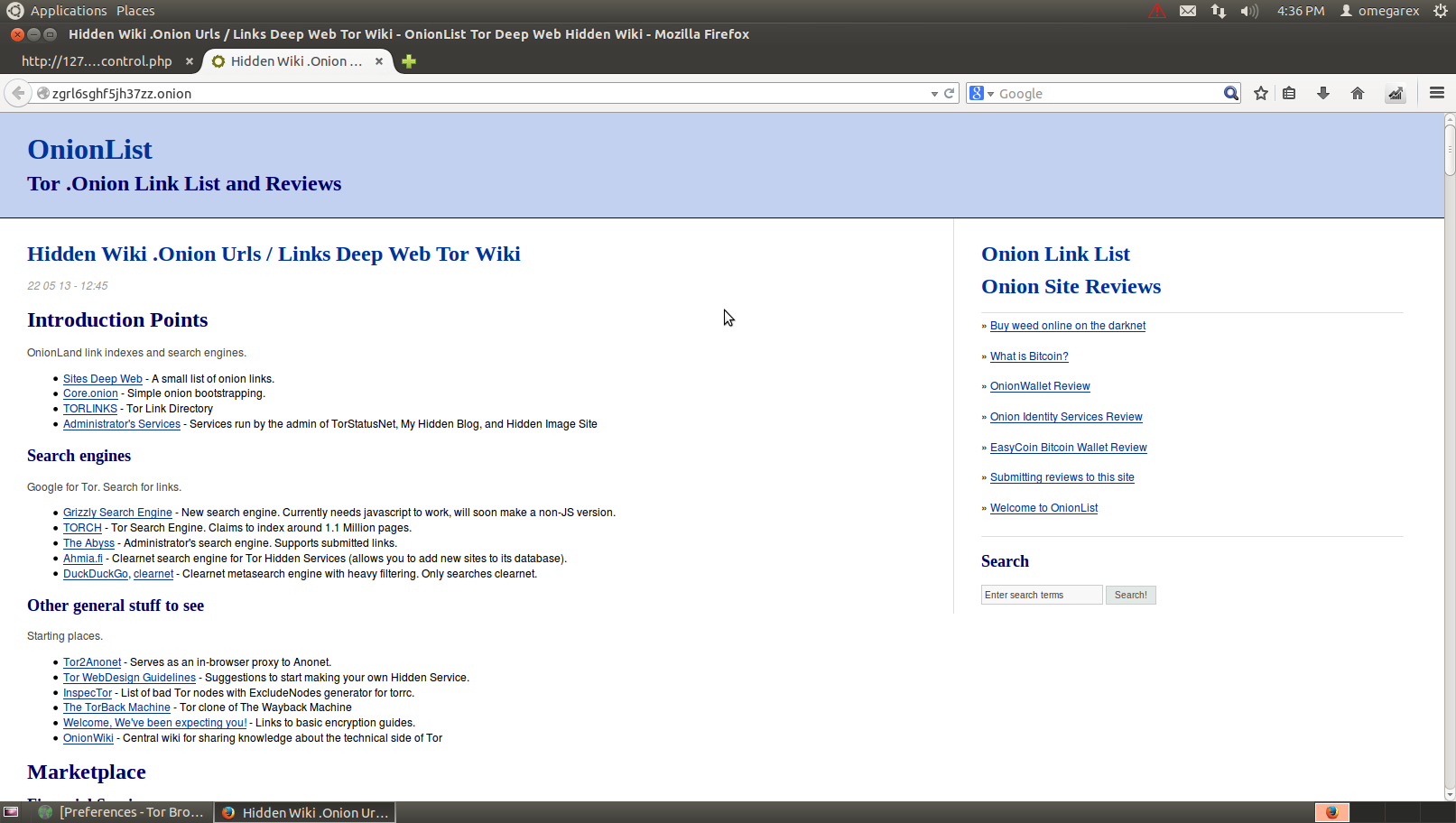This screenshot has width=1456, height=823.
Task: Open the Applications menu
Action: click(69, 11)
